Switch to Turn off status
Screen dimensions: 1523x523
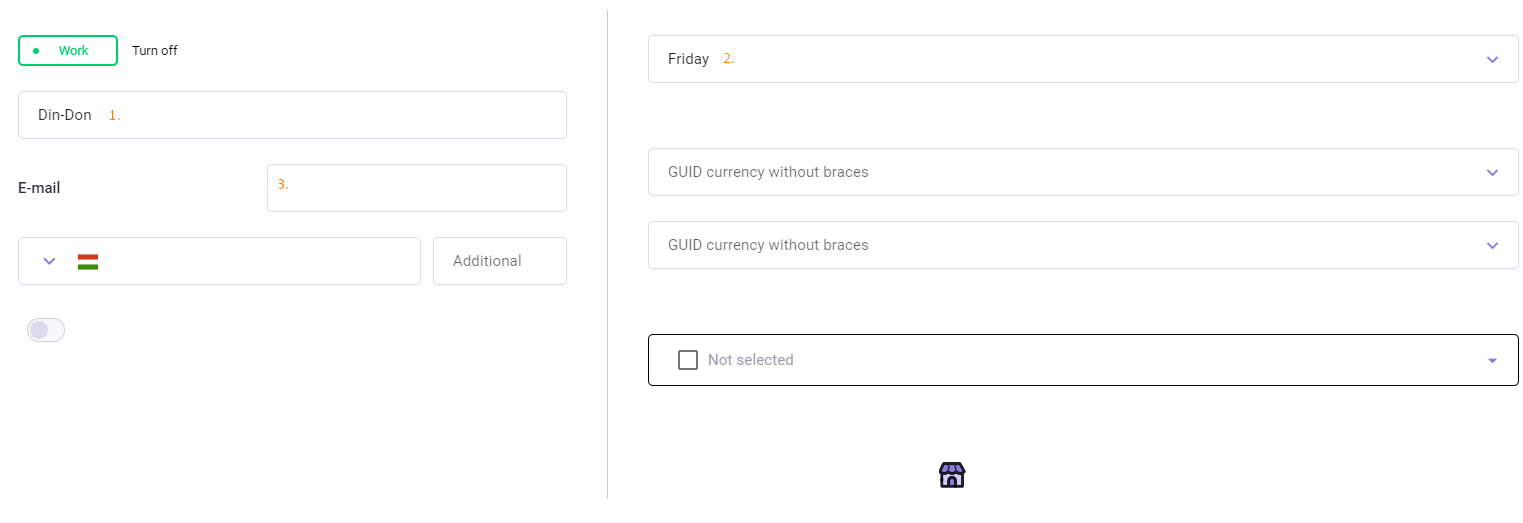click(155, 51)
